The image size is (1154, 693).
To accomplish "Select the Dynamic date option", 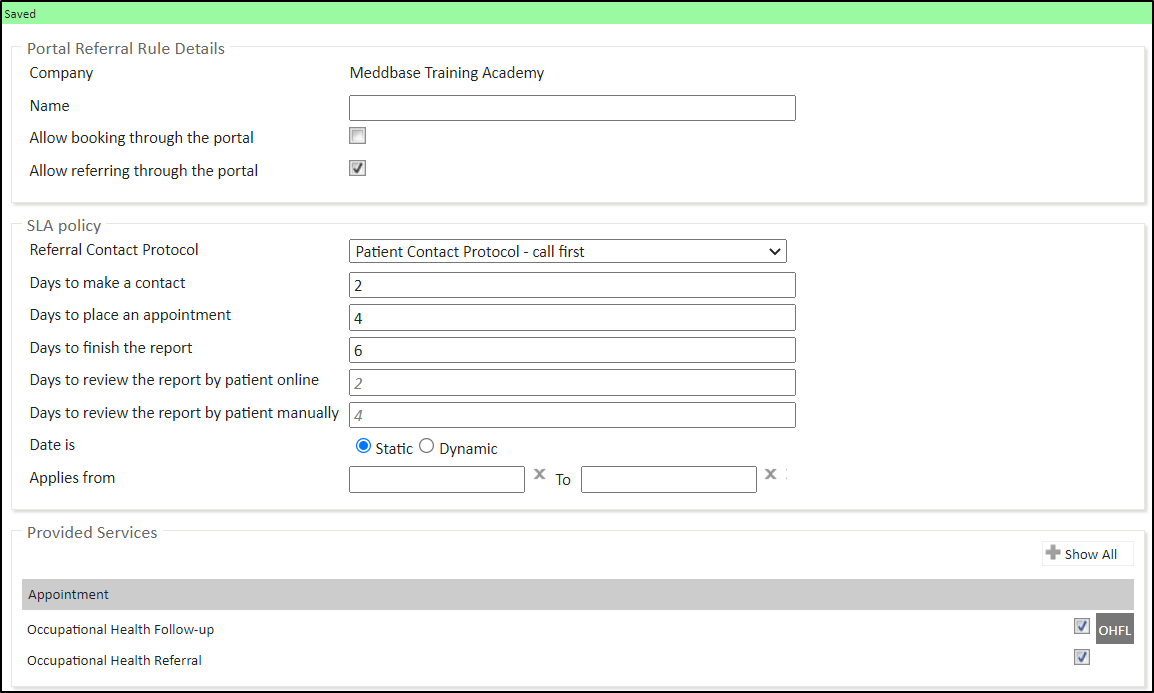I will 427,446.
